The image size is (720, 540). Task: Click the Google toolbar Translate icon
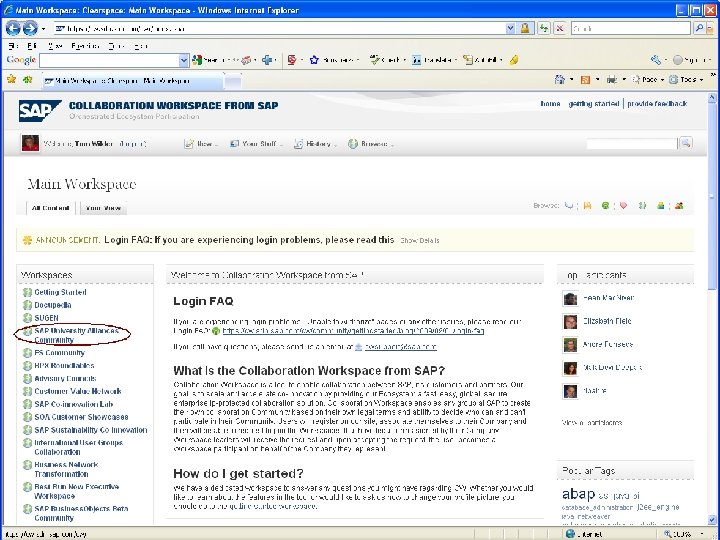pyautogui.click(x=416, y=60)
